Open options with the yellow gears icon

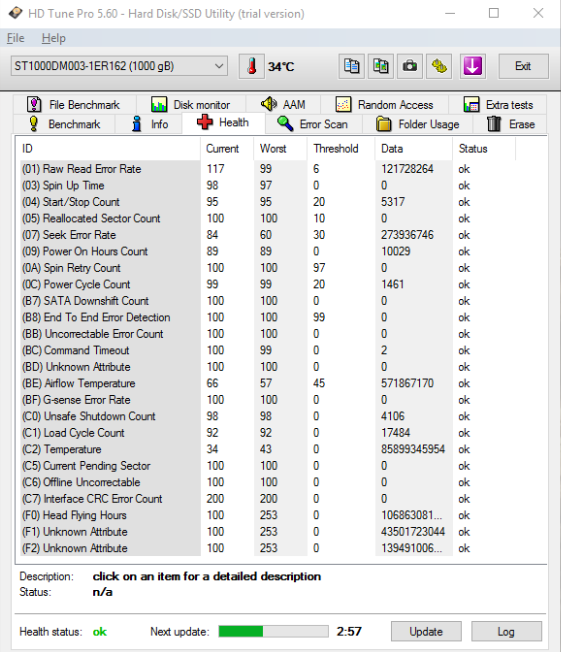[x=439, y=67]
